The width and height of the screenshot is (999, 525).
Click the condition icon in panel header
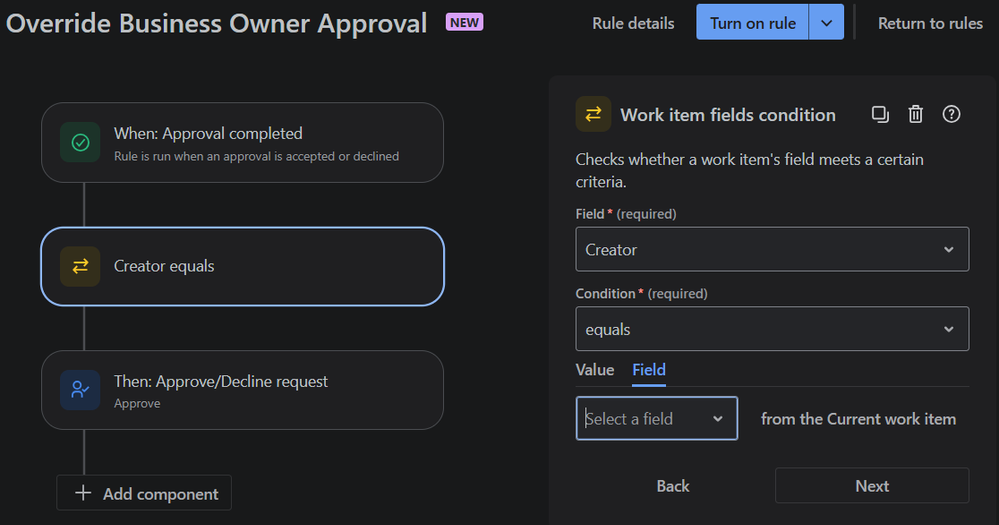pos(593,114)
